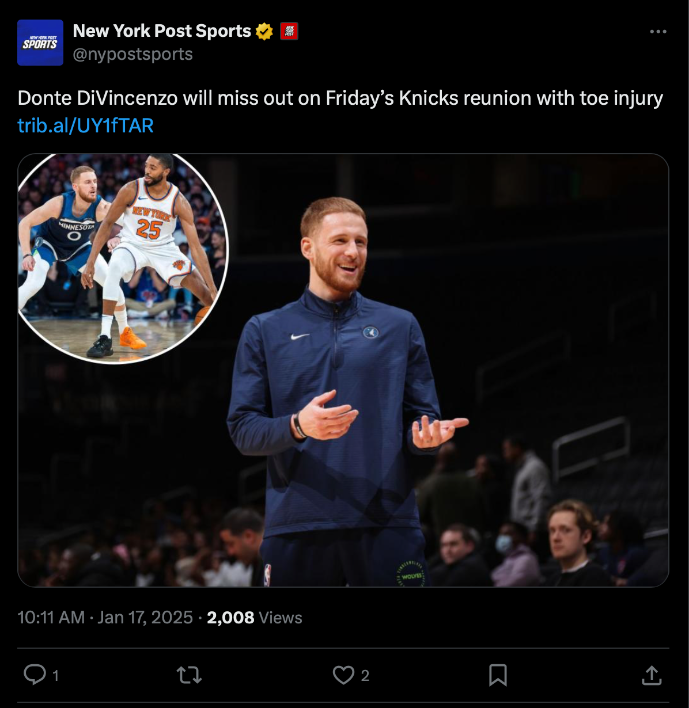Click the circular inset photo with Knicks #25
Screen dimensions: 689x708
[x=122, y=257]
